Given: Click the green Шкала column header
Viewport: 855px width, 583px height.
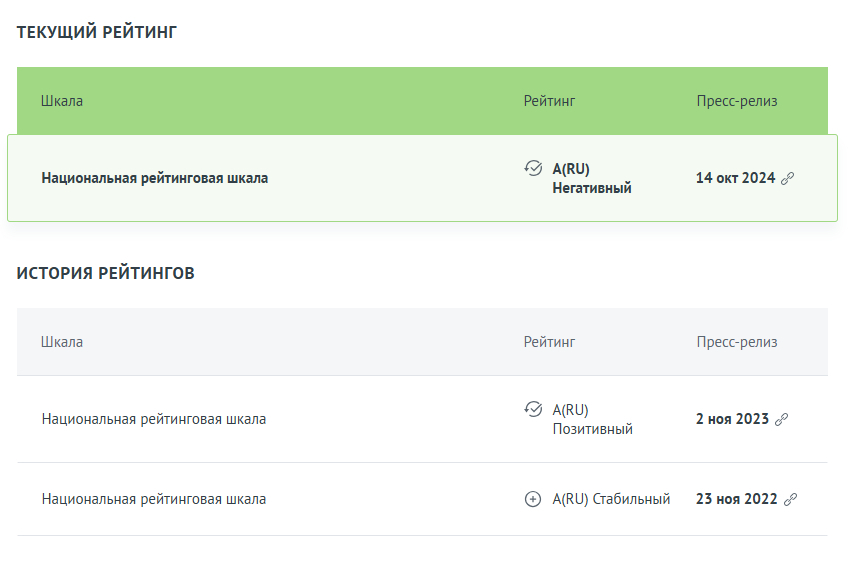Looking at the screenshot, I should tap(62, 101).
